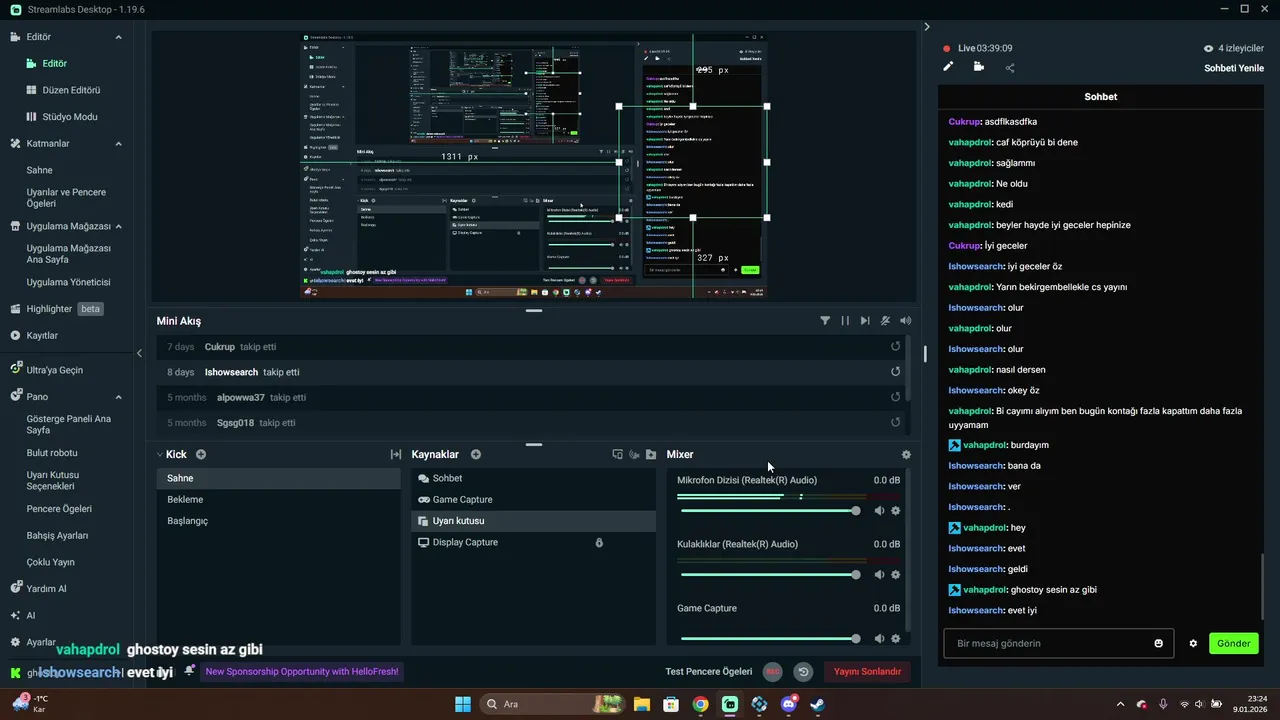Open the Kick scene collection dropdown
Image resolution: width=1280 pixels, height=720 pixels.
160,454
